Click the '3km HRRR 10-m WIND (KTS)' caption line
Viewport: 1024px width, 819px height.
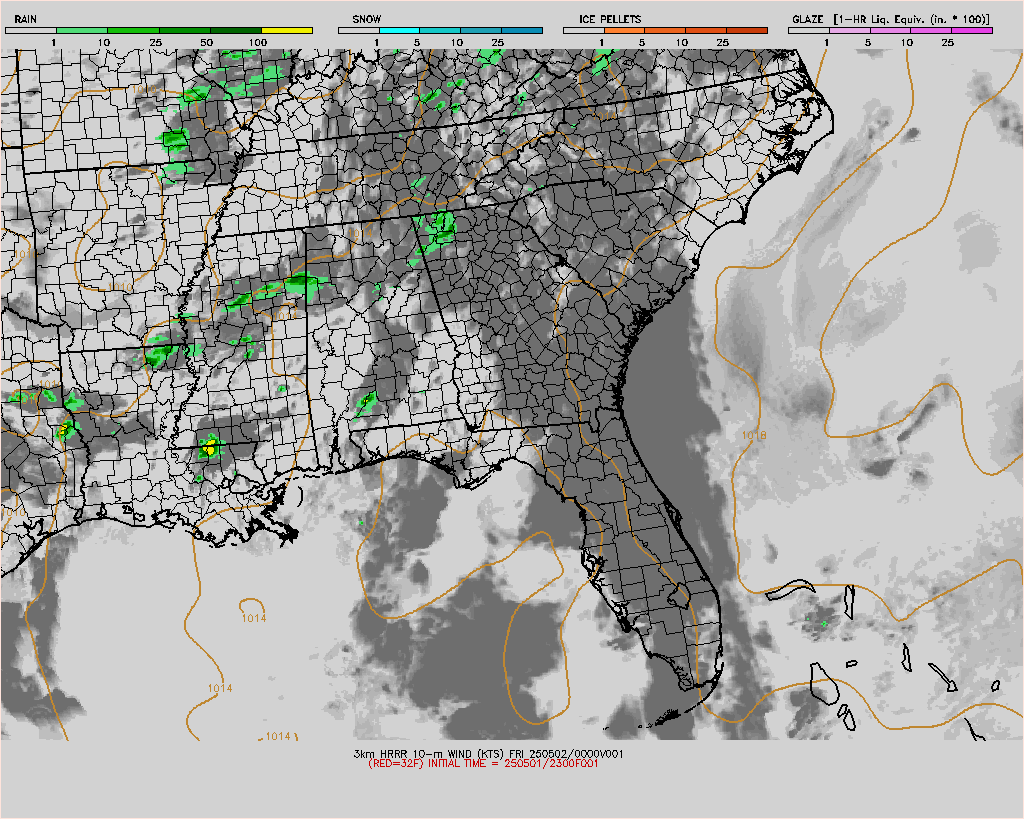tap(488, 754)
